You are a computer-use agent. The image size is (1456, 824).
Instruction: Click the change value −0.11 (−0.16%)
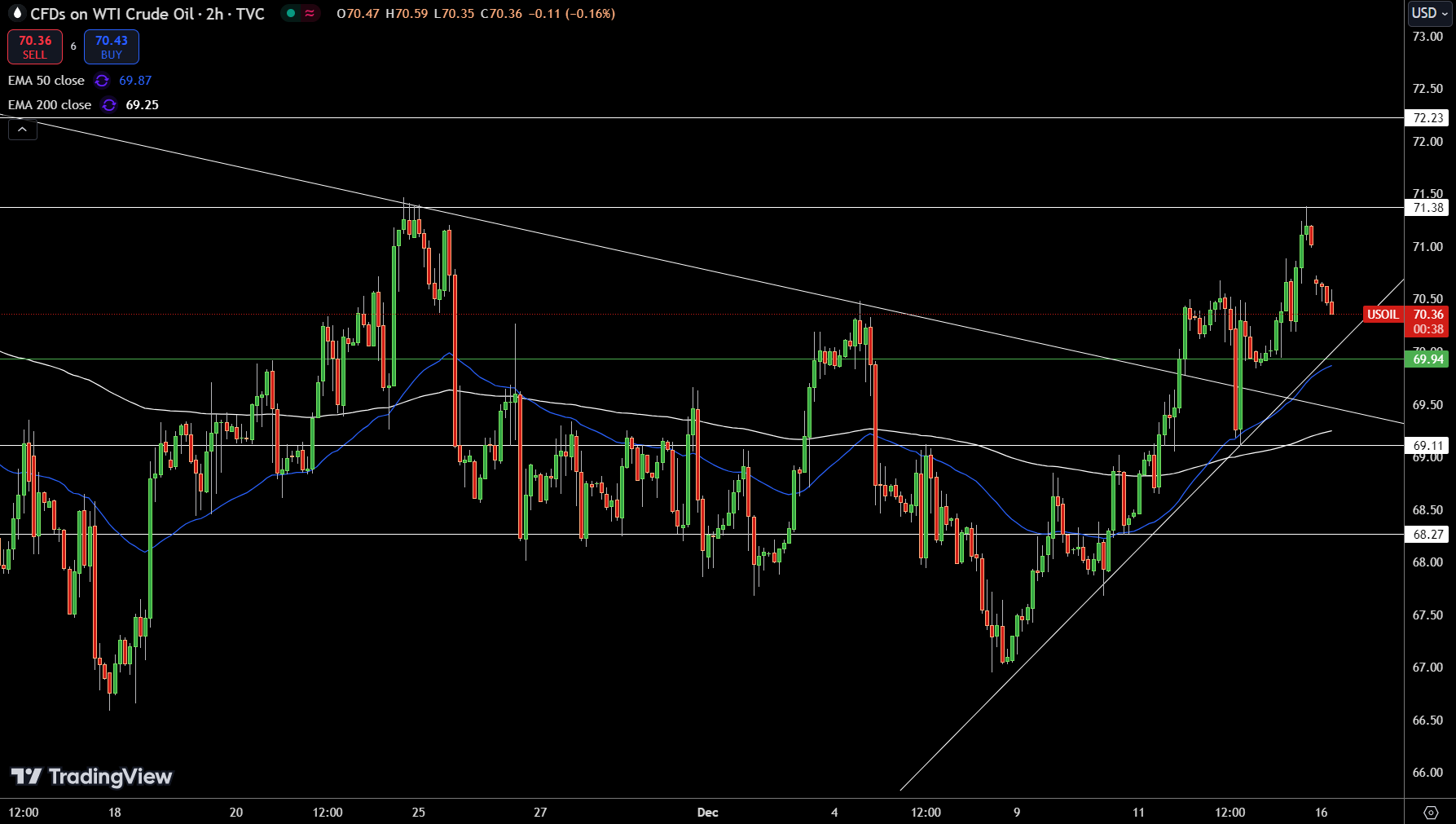coord(572,14)
